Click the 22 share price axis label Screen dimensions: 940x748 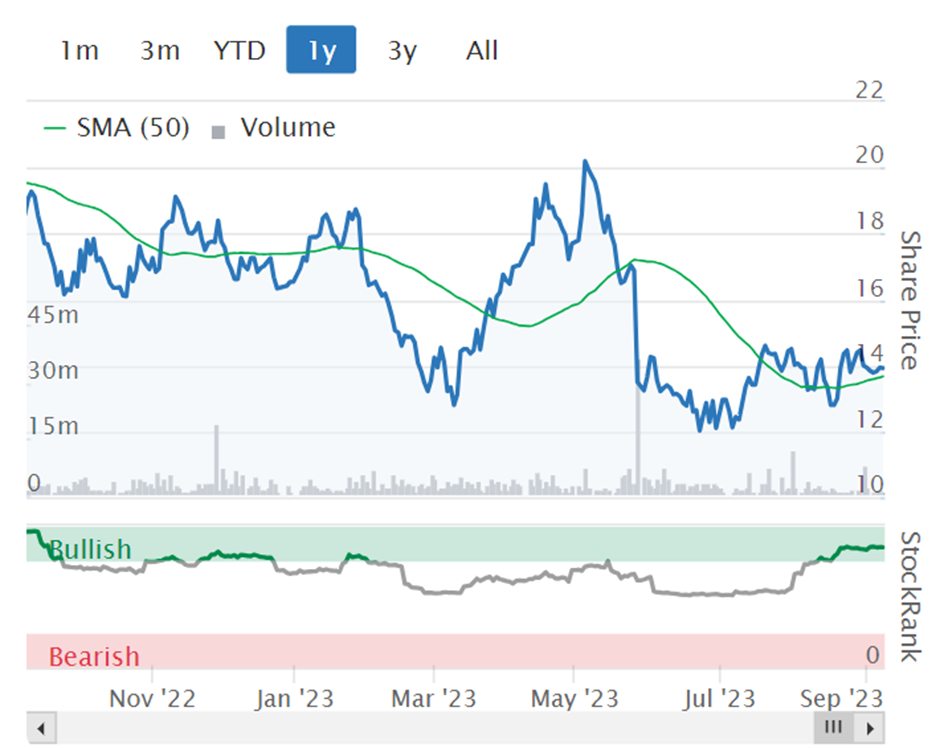(869, 90)
